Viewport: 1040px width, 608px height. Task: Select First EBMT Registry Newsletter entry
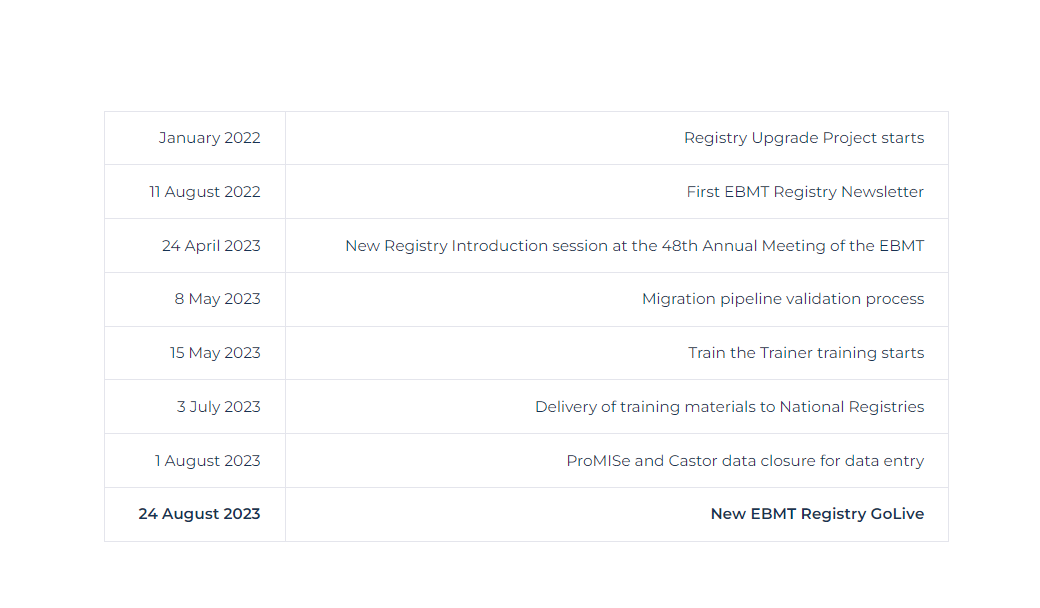(805, 192)
